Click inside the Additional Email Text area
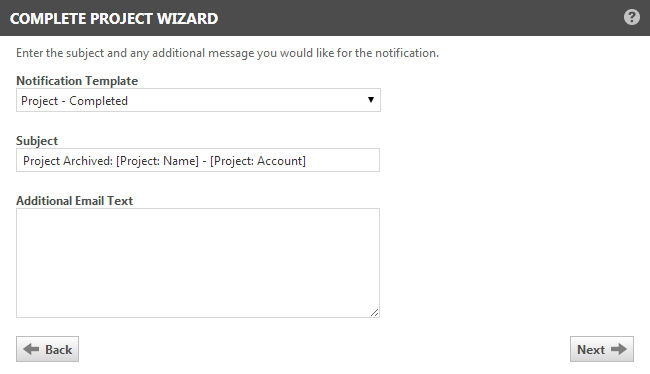Viewport: 650px width, 374px height. [198, 263]
